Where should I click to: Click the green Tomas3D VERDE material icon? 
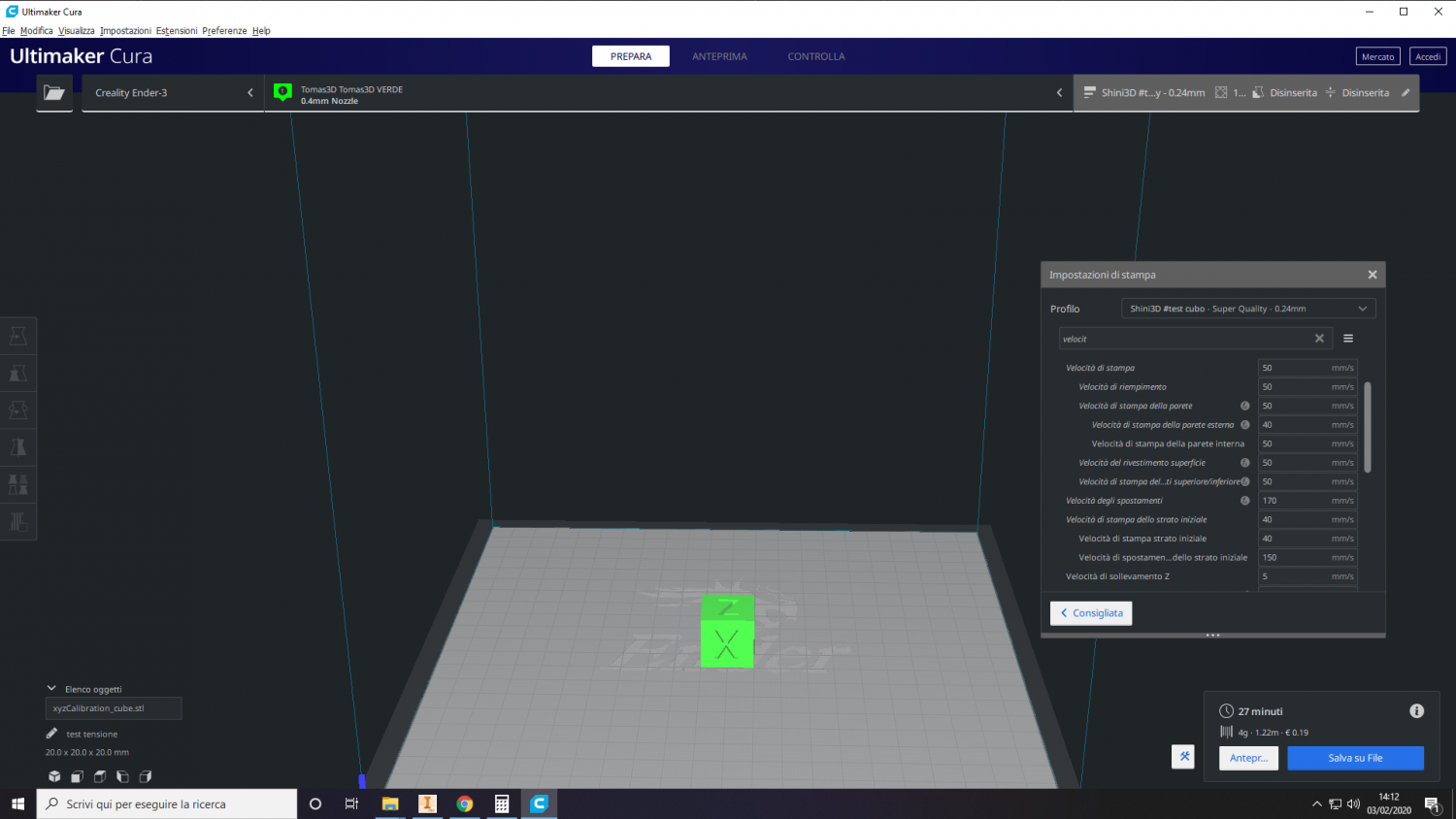pos(282,92)
